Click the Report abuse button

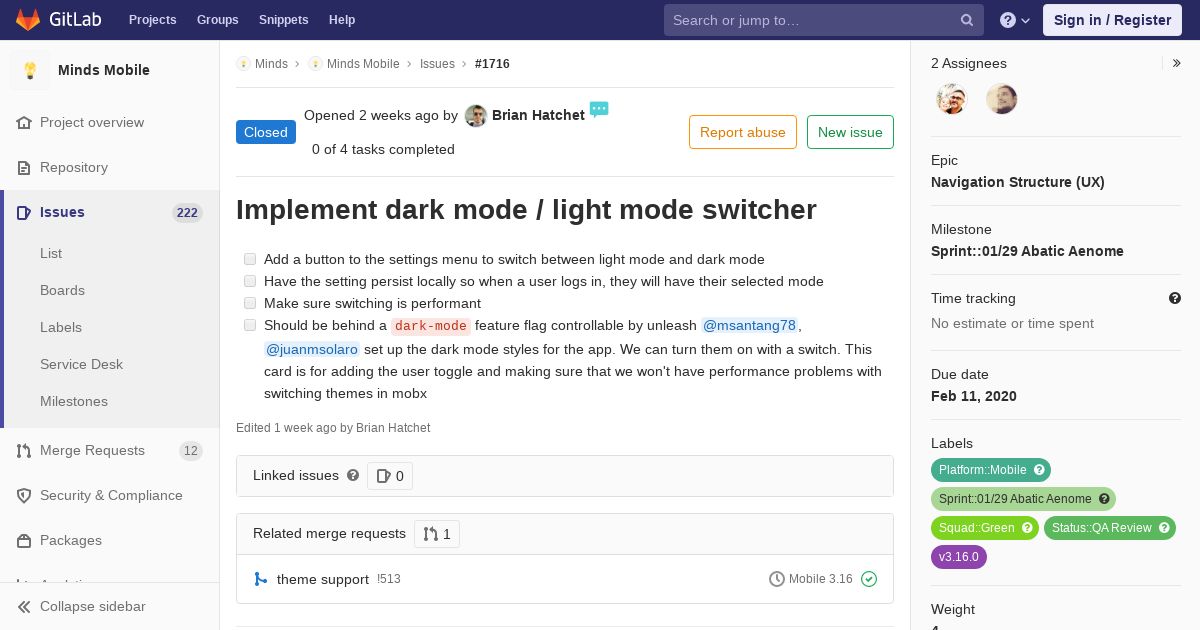pos(743,132)
